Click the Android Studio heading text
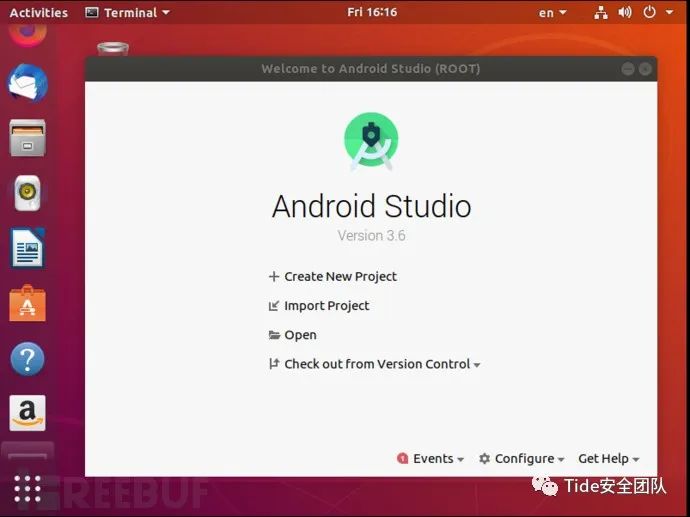Image resolution: width=690 pixels, height=517 pixels. 371,206
